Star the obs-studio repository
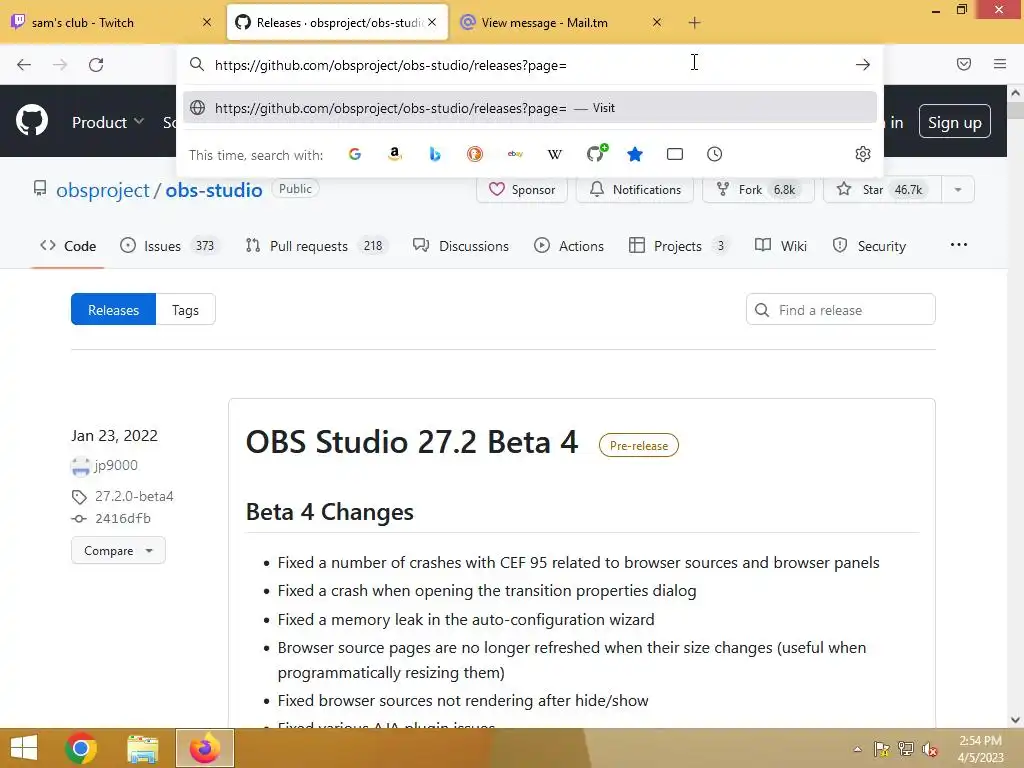The width and height of the screenshot is (1024, 768). click(882, 189)
